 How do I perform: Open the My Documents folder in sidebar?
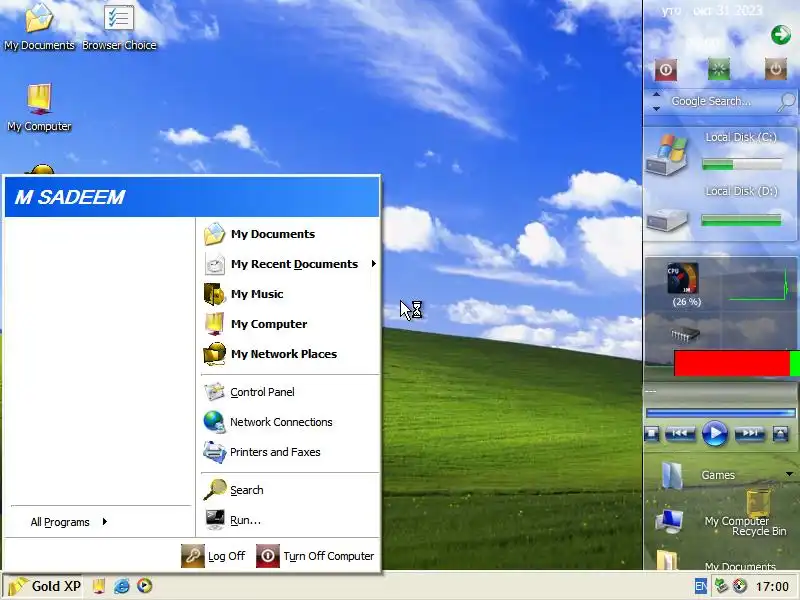point(667,560)
